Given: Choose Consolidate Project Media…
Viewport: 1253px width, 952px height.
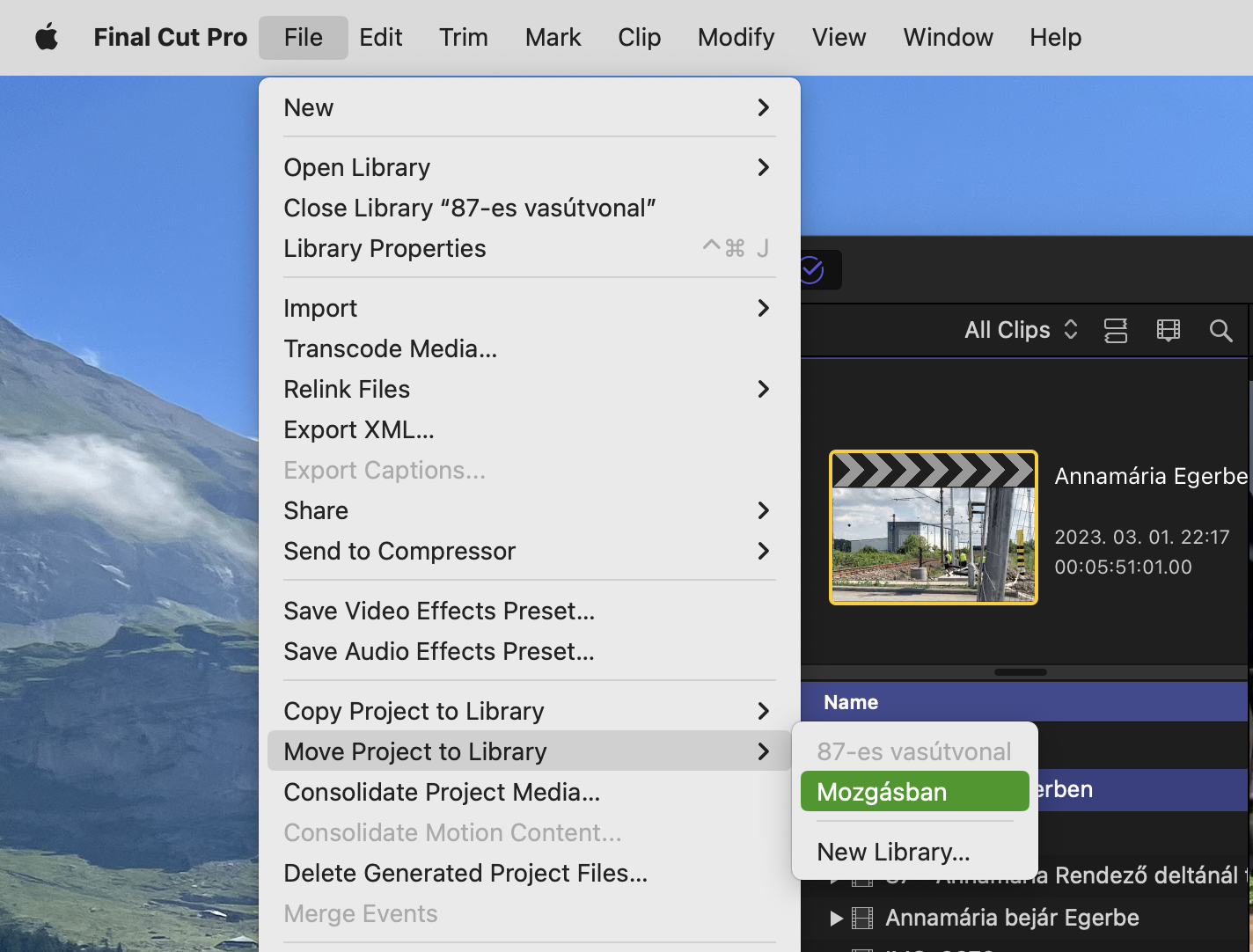Looking at the screenshot, I should (530, 792).
